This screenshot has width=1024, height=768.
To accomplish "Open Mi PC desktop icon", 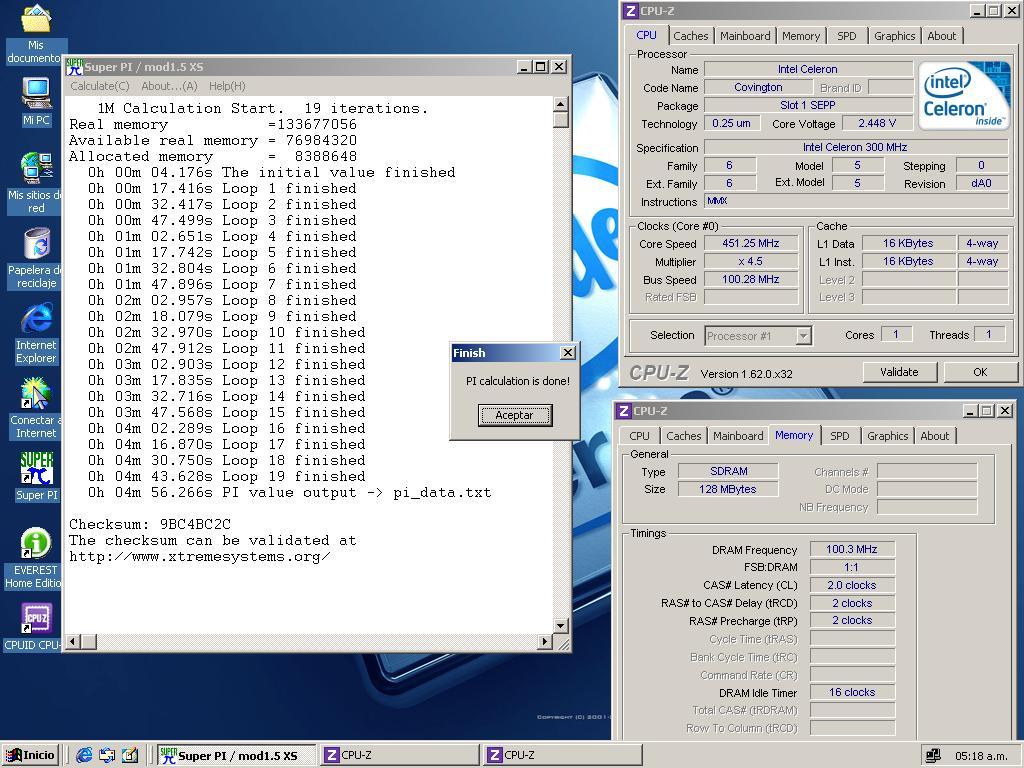I will point(37,101).
